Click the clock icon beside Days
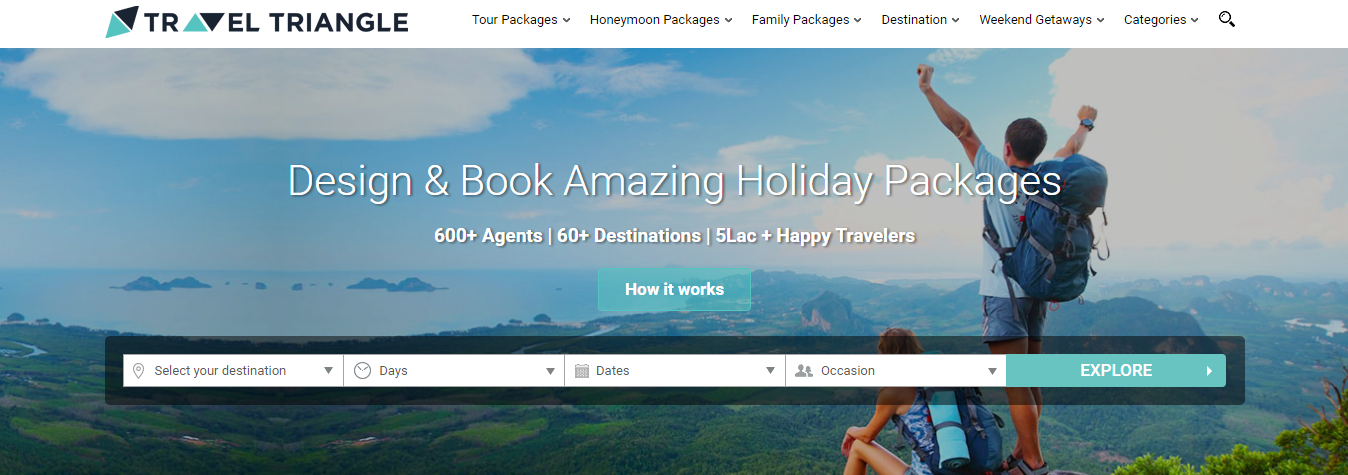This screenshot has height=475, width=1348. [x=362, y=371]
